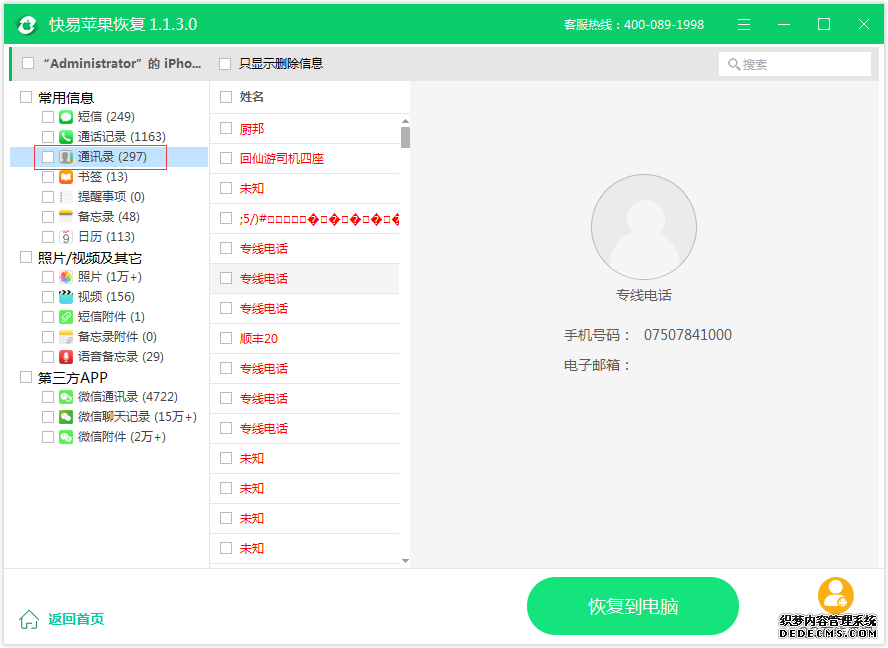Select contact 厨邦 in the list
This screenshot has height=648, width=888.
305,129
